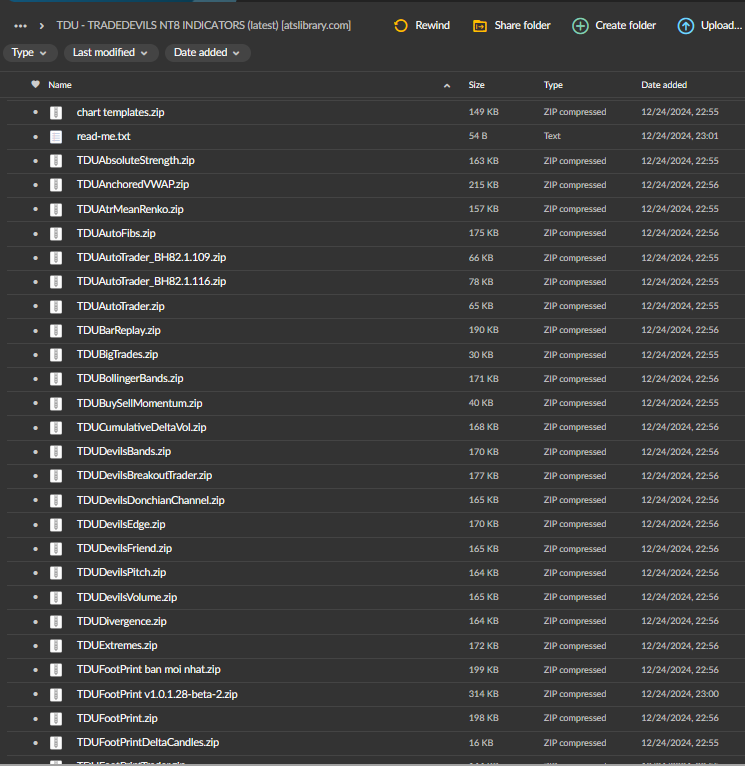Image resolution: width=745 pixels, height=766 pixels.
Task: Click the zip icon for TDUAutoFibs.zip
Action: tap(56, 233)
